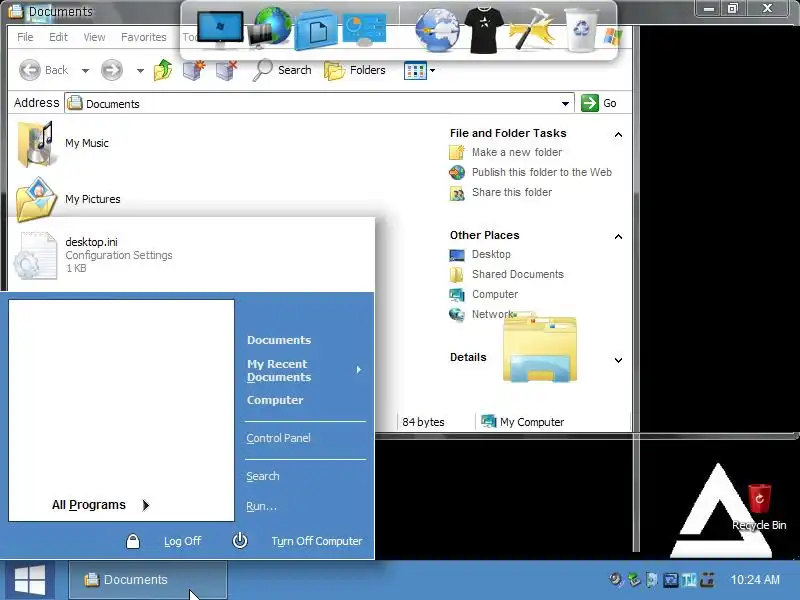Click the Back button in Documents window
The image size is (800, 600).
click(x=43, y=70)
